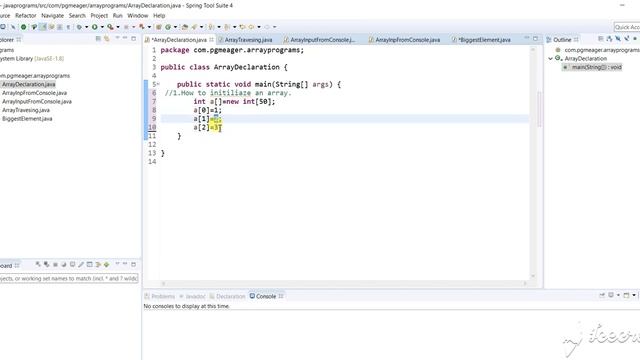This screenshot has width=640, height=360.
Task: Maximize the editor area
Action: [x=536, y=38]
